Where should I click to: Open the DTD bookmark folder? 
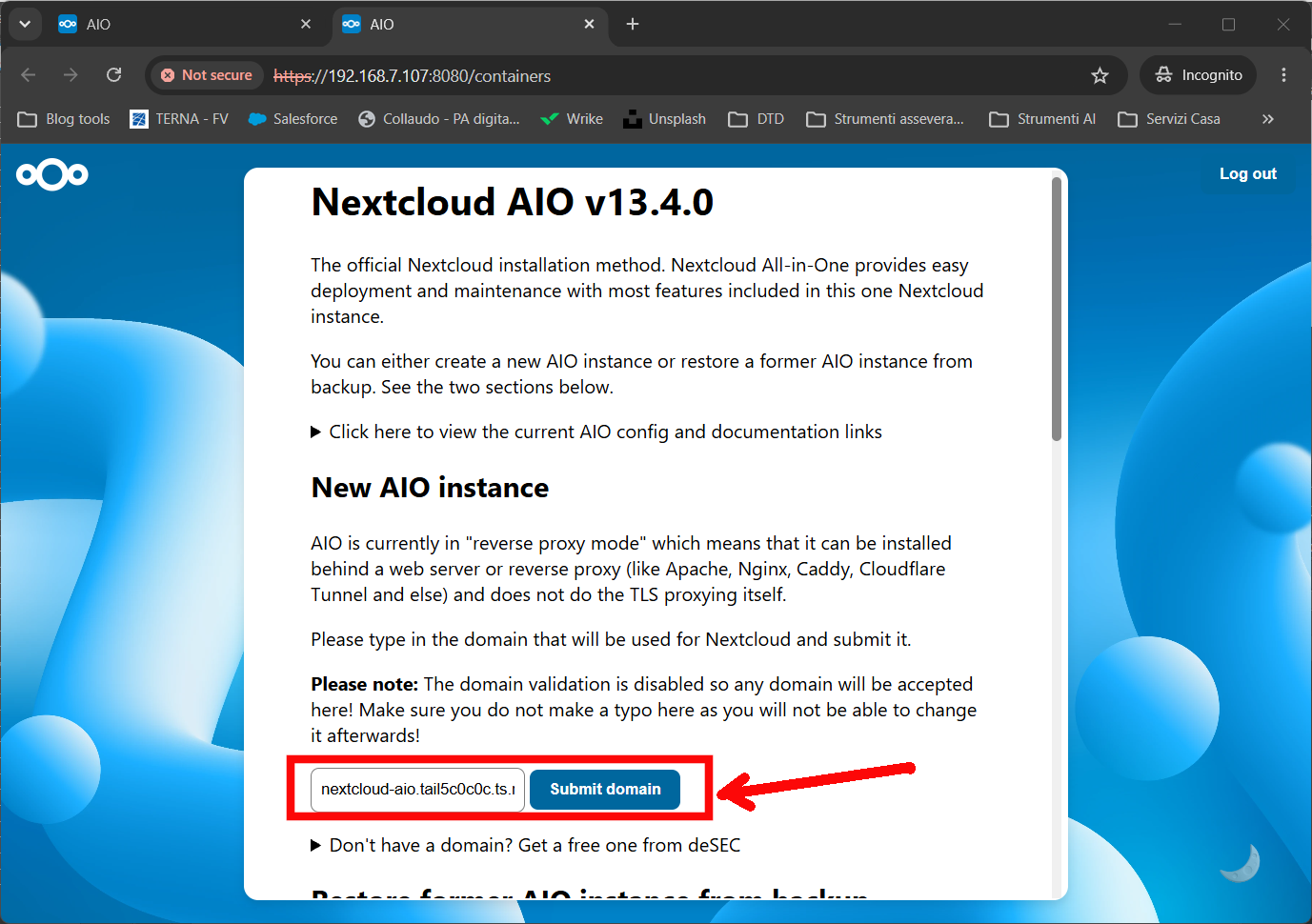757,119
